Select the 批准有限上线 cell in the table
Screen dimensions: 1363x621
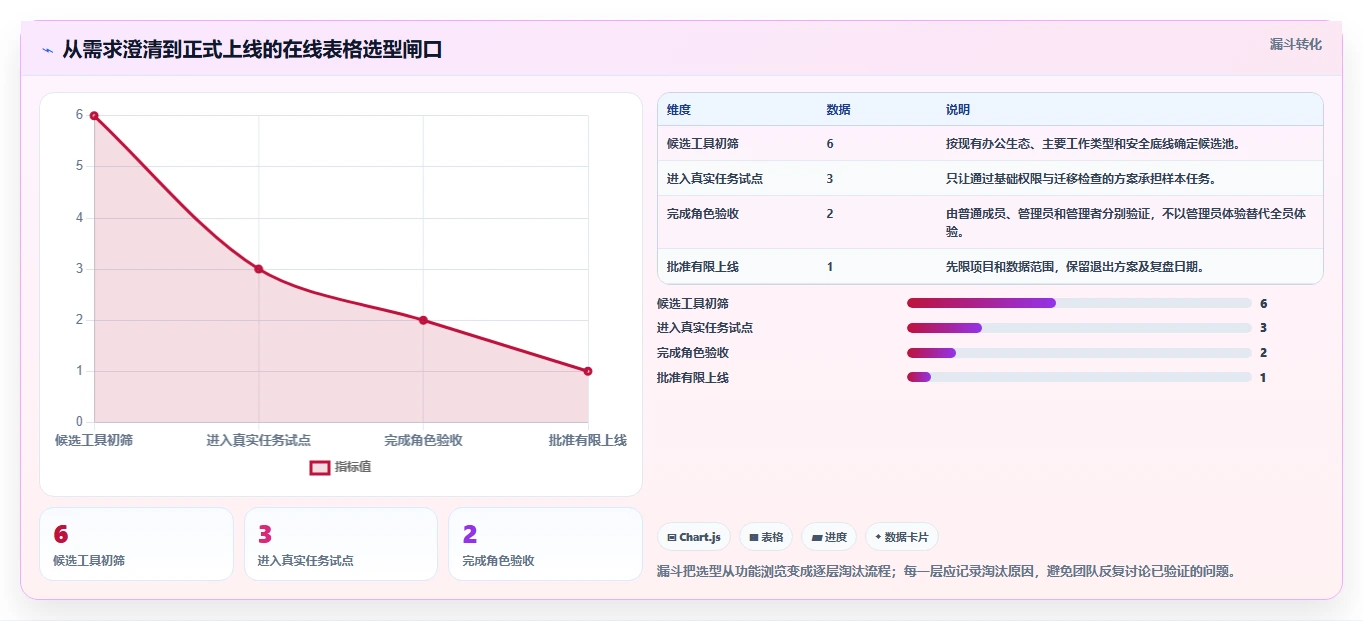coord(703,267)
